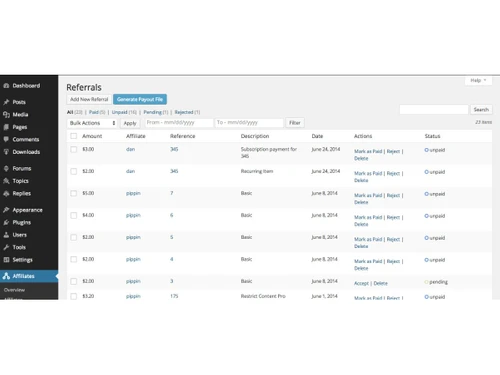The image size is (500, 375).
Task: Click the Downloads icon in sidebar
Action: (6, 152)
